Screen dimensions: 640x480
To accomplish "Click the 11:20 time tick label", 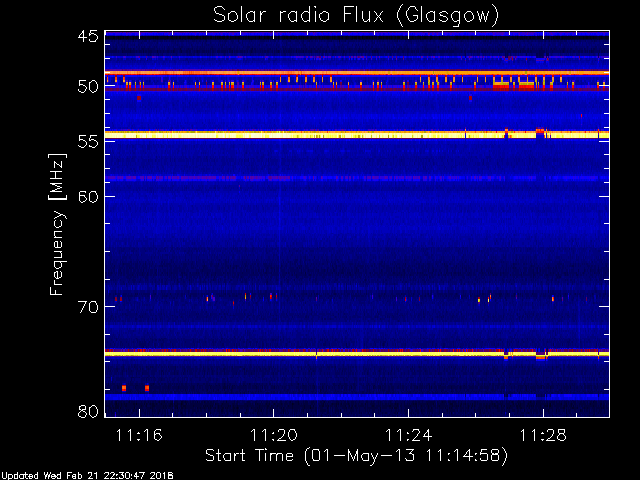I will [273, 436].
